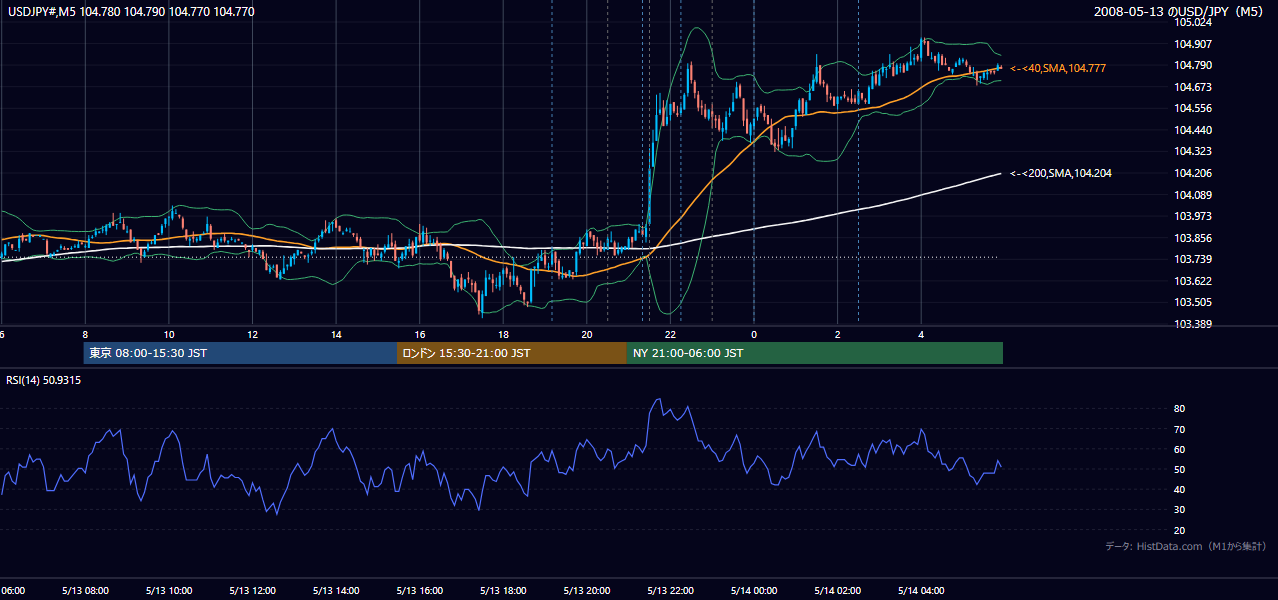Click the 5/14 04:00 bottom time label
This screenshot has height=600, width=1278.
click(x=921, y=590)
